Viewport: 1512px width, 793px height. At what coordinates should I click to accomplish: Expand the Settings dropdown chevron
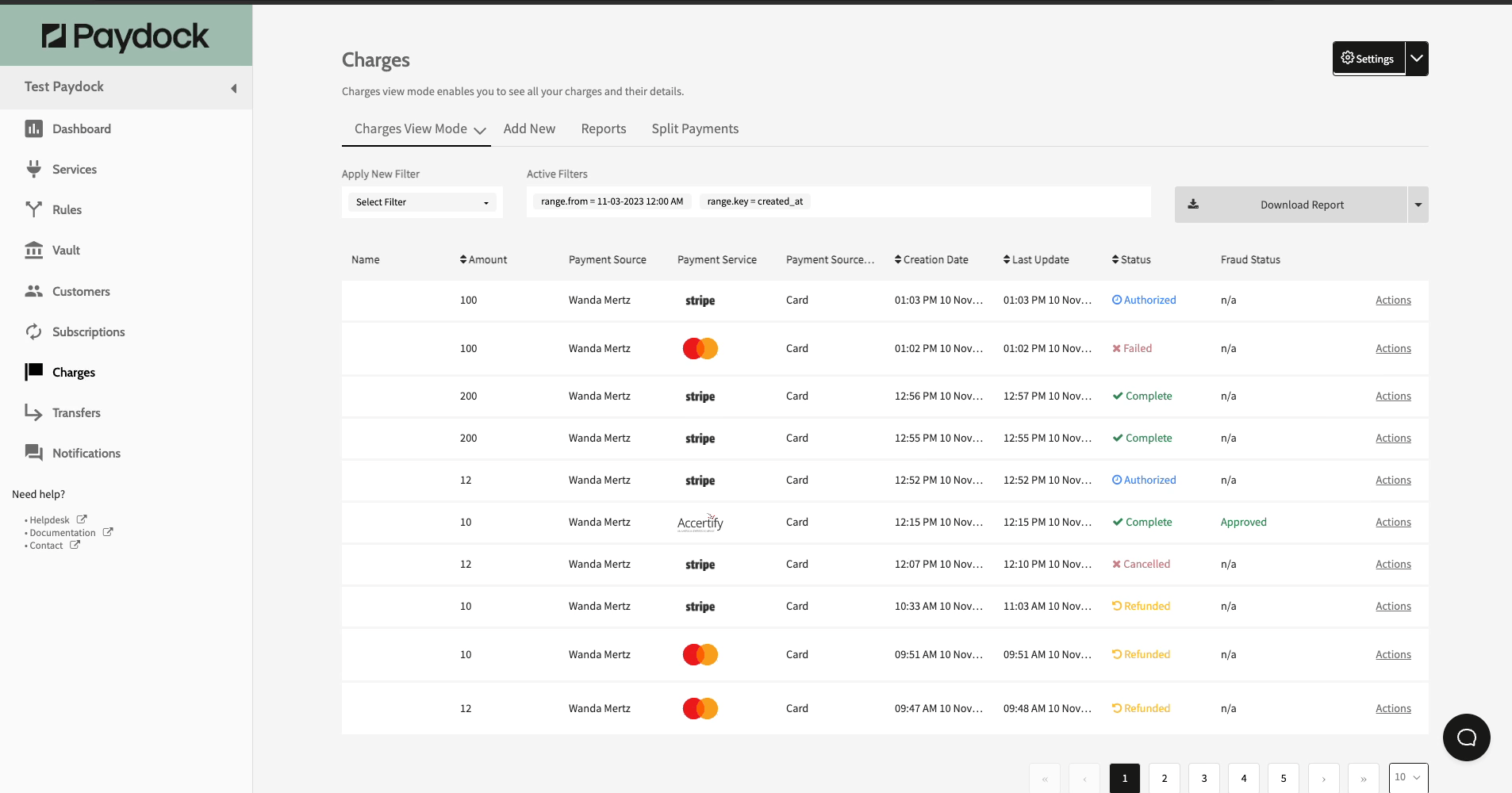click(x=1416, y=59)
